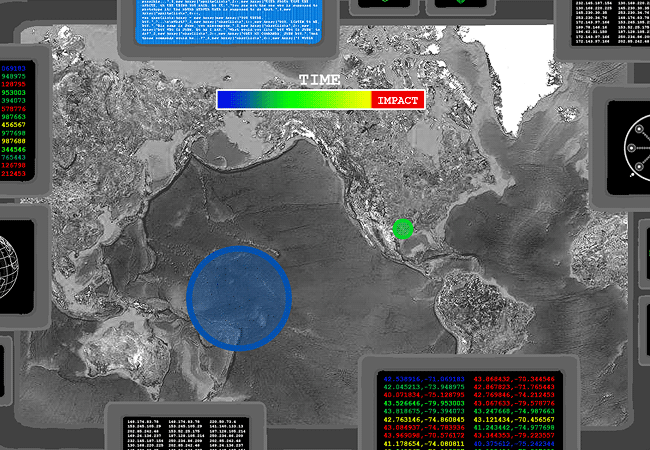
Task: Click the white value 456567 in left monitor
Action: (14, 125)
